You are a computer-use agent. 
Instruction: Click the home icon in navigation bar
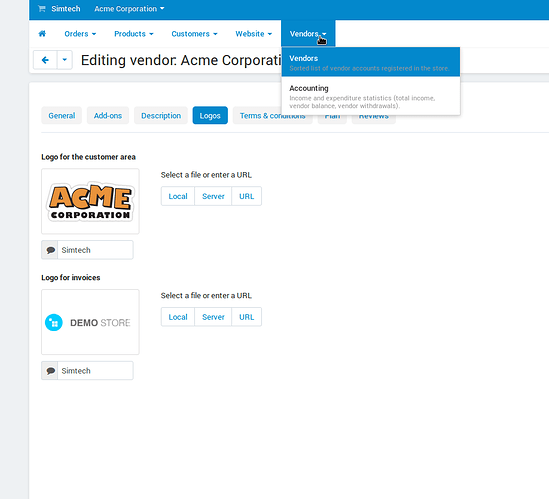tap(42, 34)
